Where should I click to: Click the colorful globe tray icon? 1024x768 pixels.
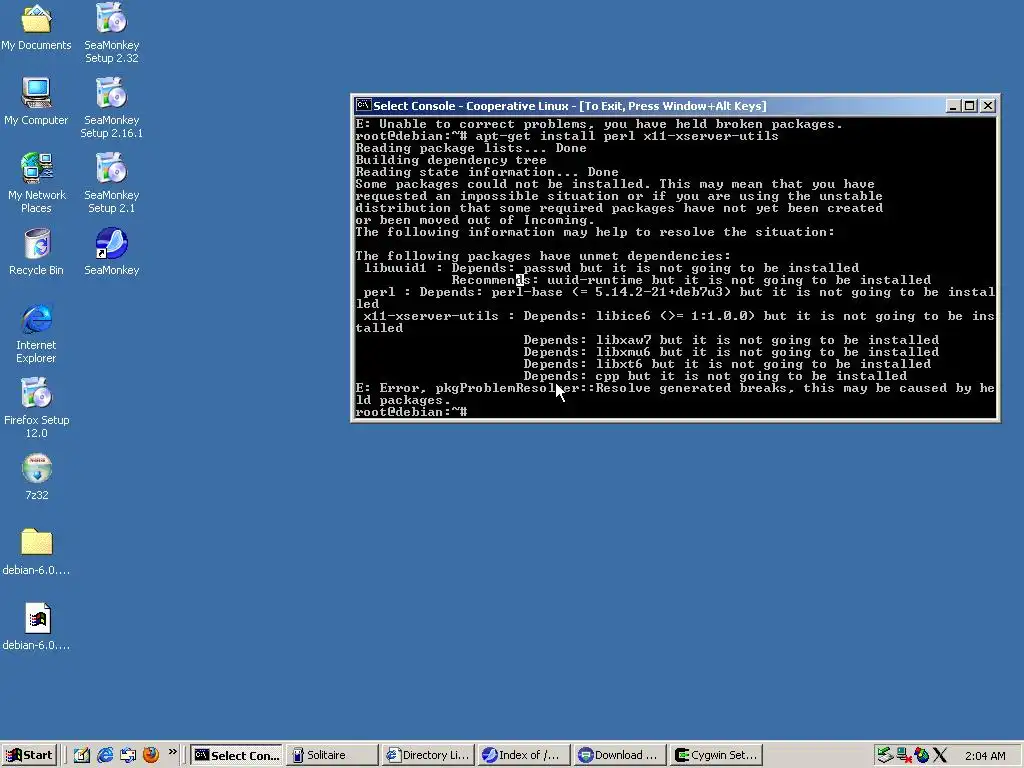921,755
